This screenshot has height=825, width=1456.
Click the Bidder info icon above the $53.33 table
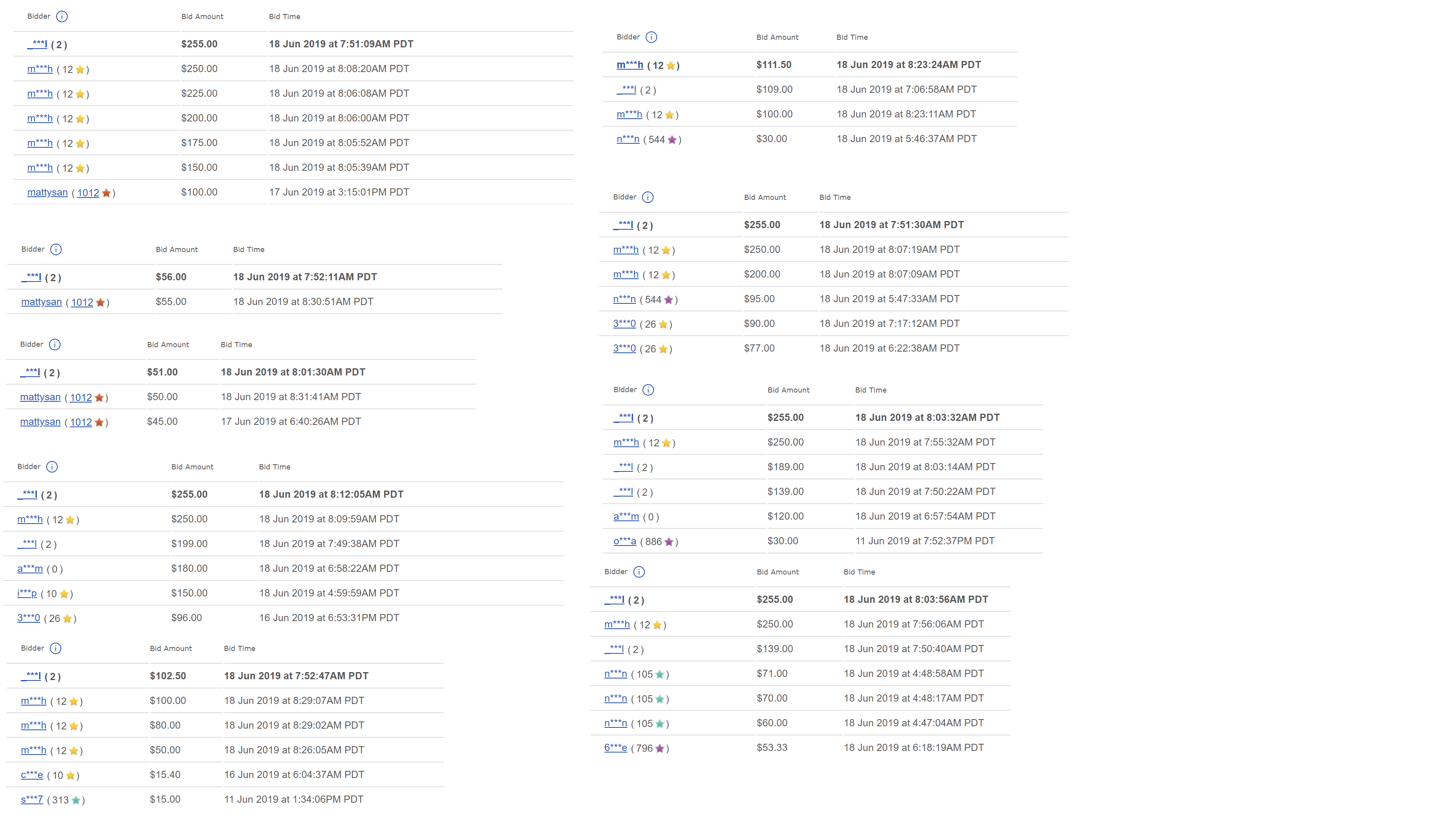[639, 572]
